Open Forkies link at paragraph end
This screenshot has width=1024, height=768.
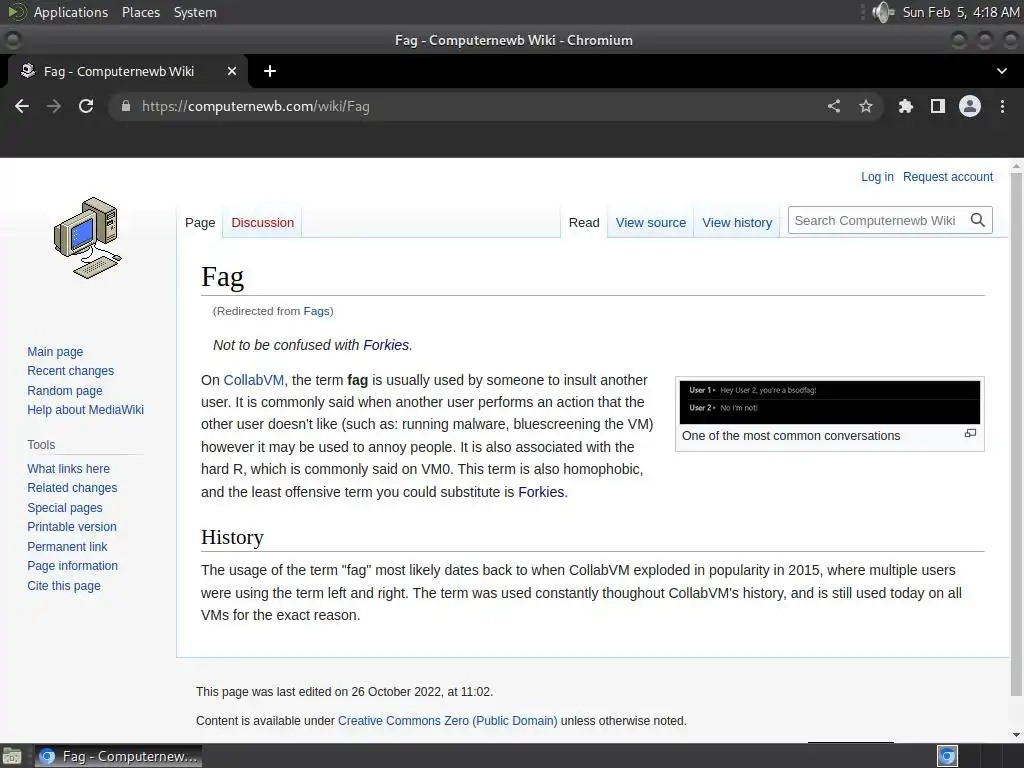541,492
